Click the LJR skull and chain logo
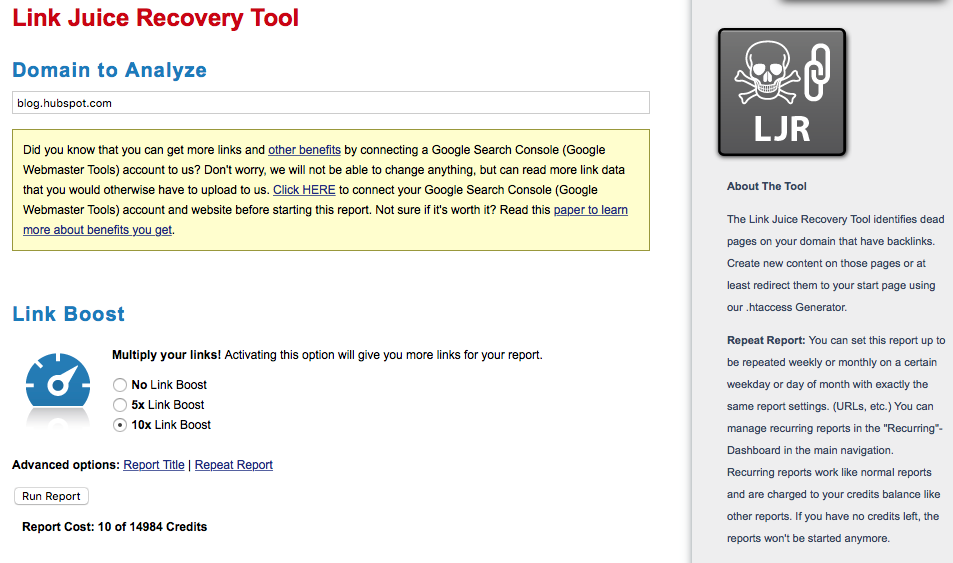 782,92
